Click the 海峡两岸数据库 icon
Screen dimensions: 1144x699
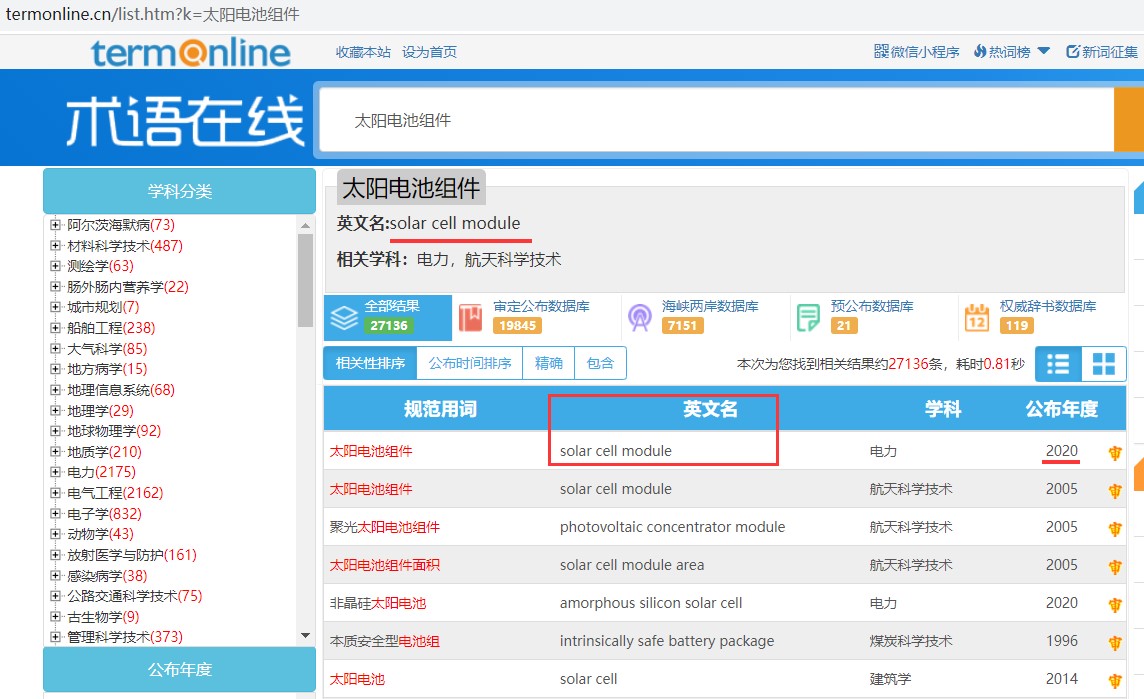(x=639, y=318)
